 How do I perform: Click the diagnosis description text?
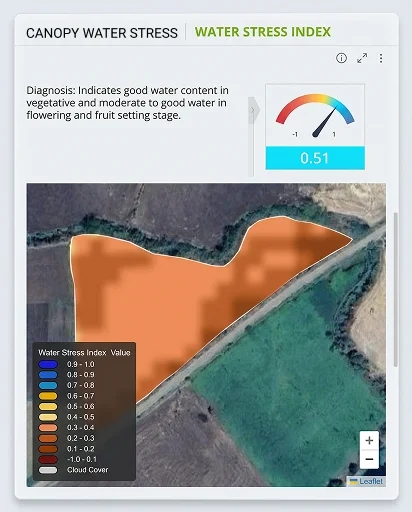tap(127, 103)
